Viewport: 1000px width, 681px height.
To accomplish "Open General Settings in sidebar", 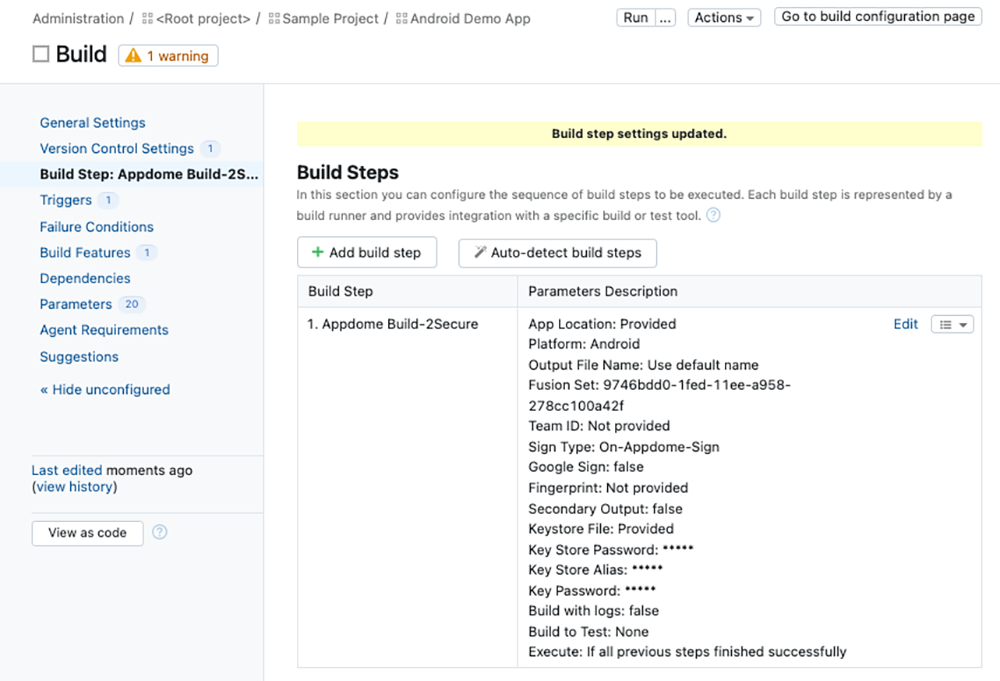I will pyautogui.click(x=92, y=122).
